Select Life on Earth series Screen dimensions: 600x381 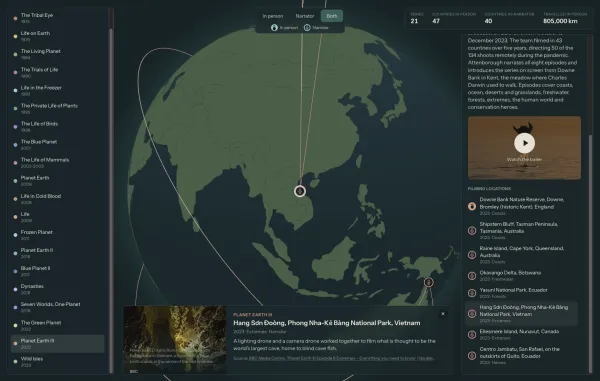point(57,36)
